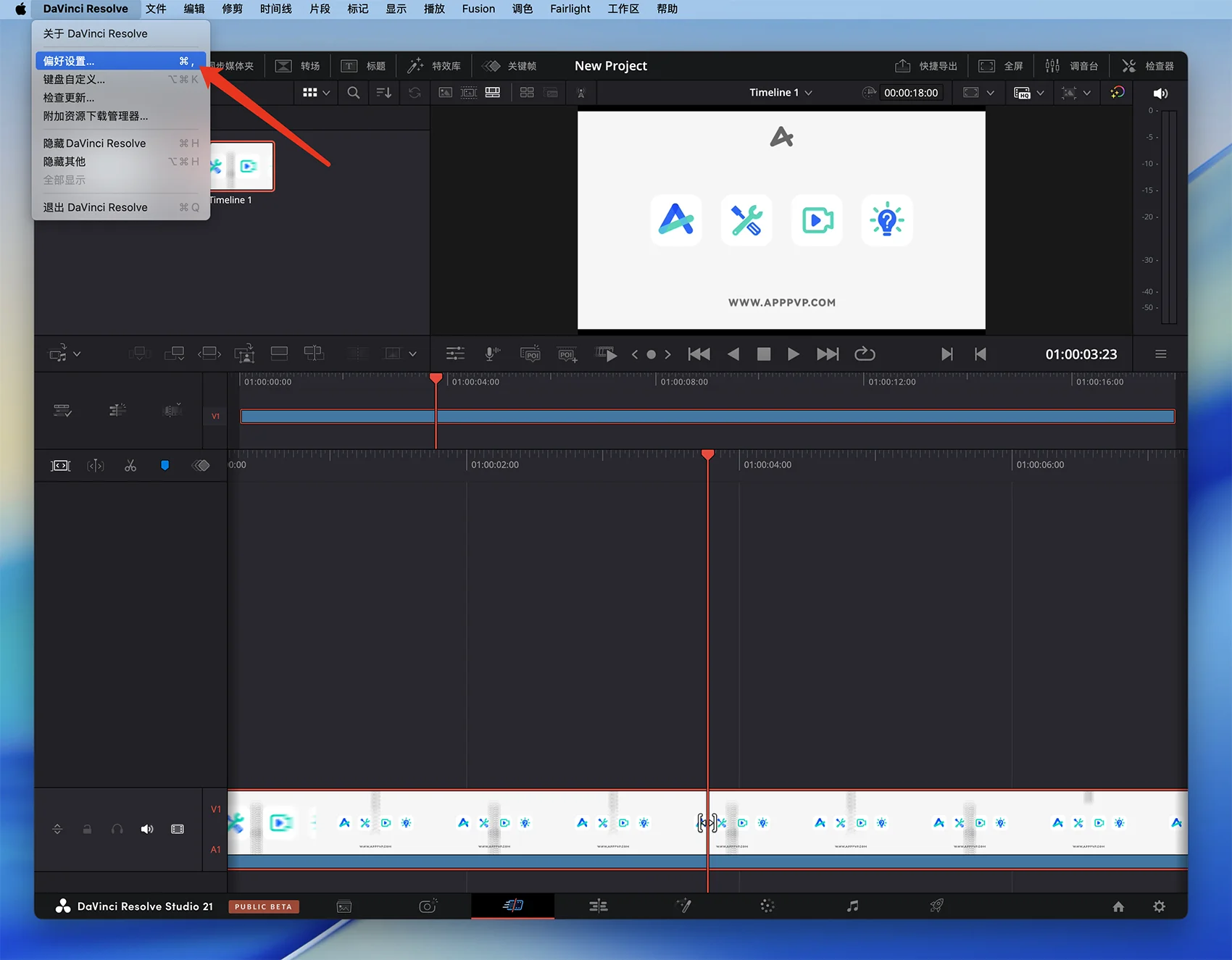The image size is (1232, 960).
Task: Click the razor scissors split icon
Action: (x=130, y=466)
